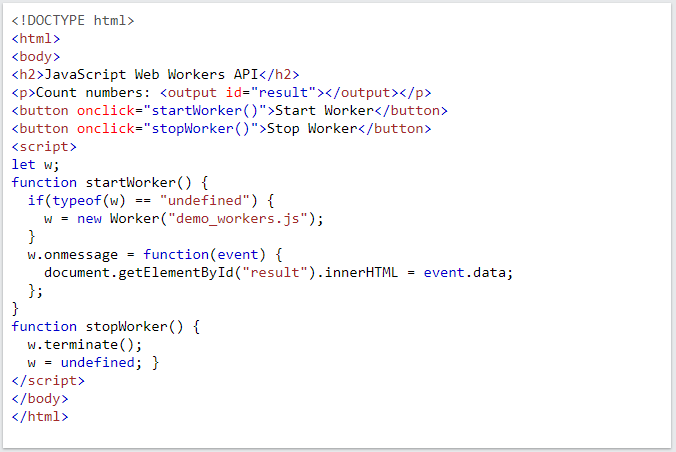Screen dimensions: 676x452
Task: Click the opening <body> tag
Action: pyautogui.click(x=36, y=56)
